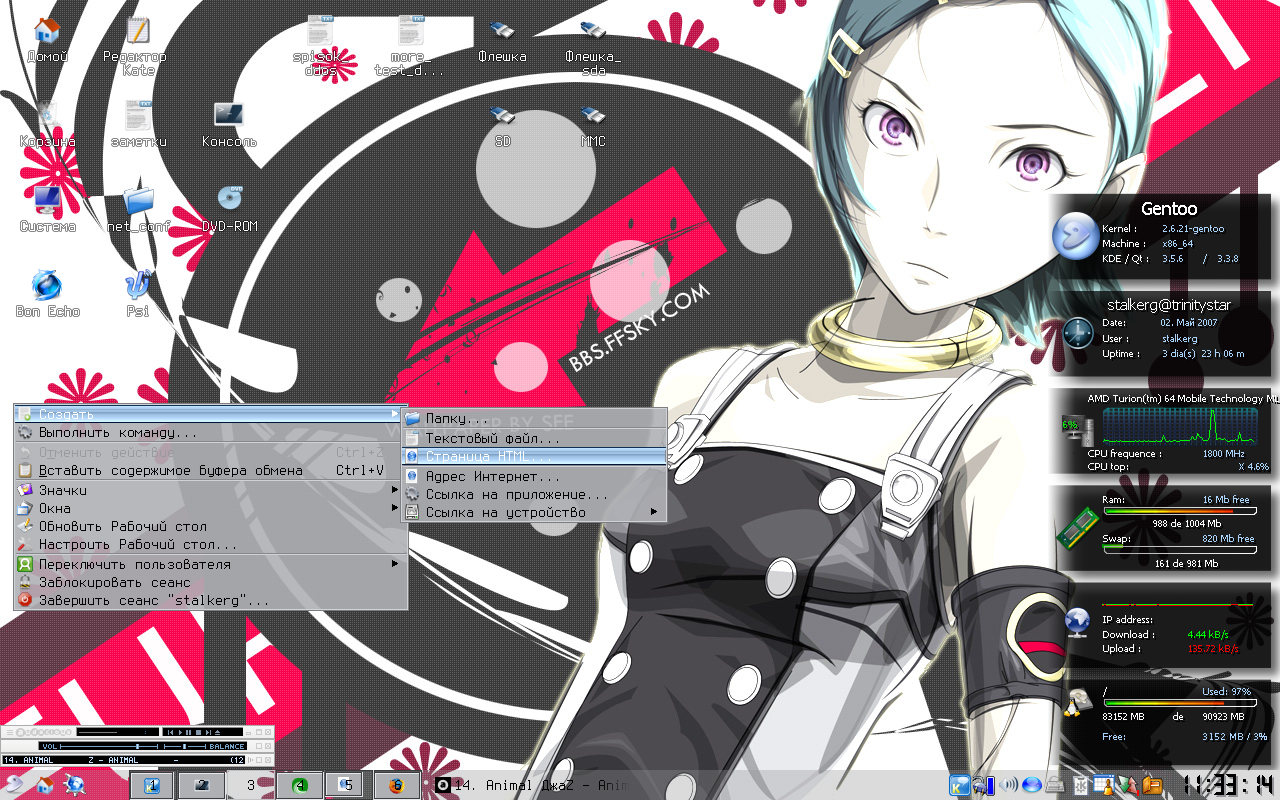Click the Konqueror globe icon in the taskbar

pyautogui.click(x=75, y=785)
